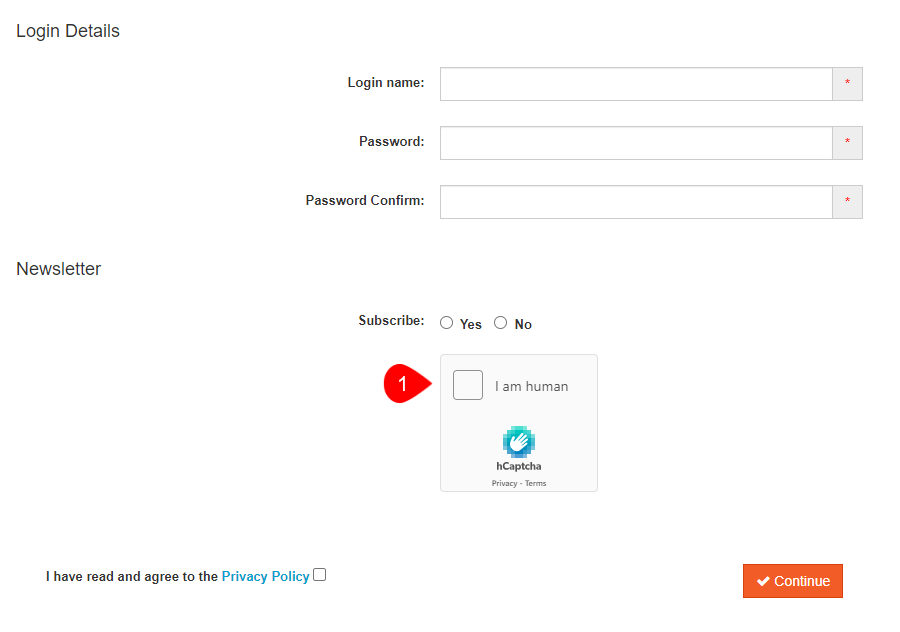Choose No for newsletter Subscribe

[501, 322]
